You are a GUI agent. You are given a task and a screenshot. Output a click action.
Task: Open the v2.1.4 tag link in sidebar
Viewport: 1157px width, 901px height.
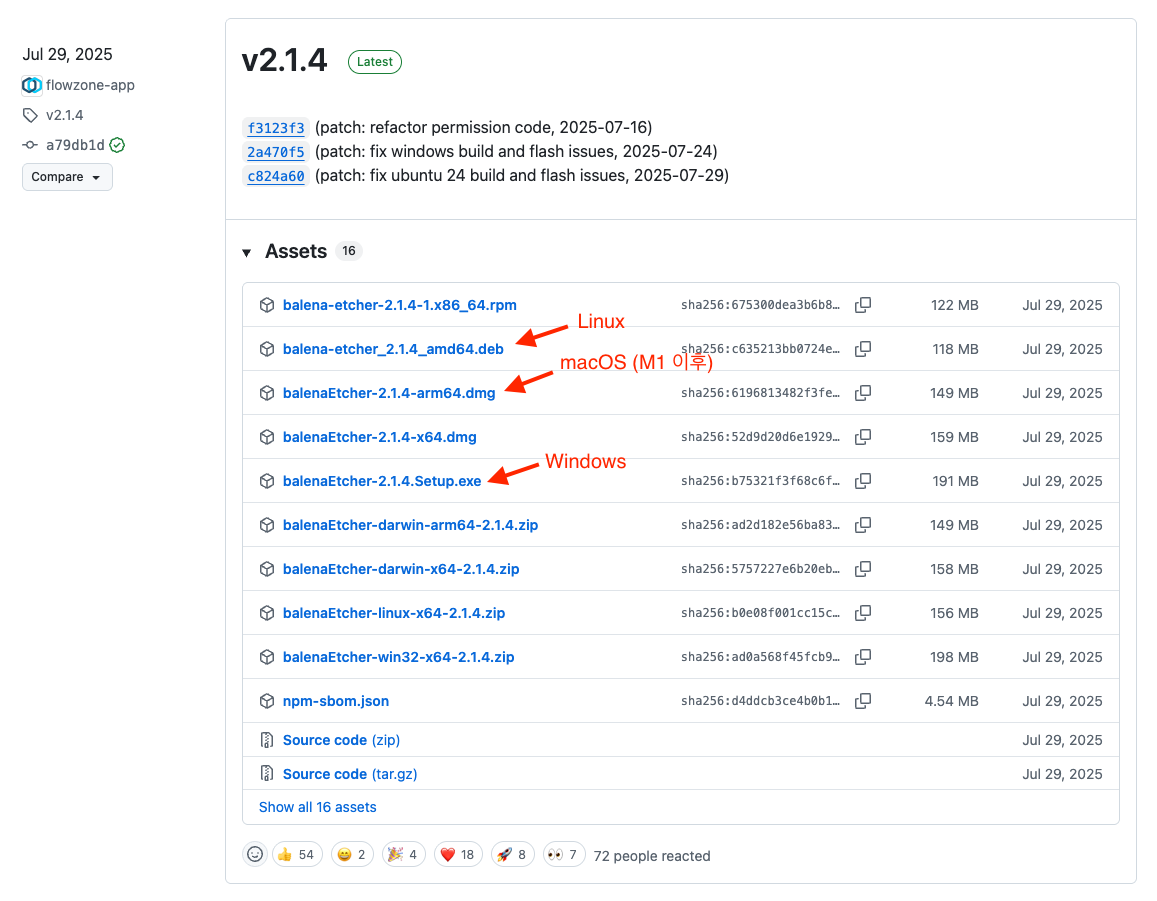point(64,115)
